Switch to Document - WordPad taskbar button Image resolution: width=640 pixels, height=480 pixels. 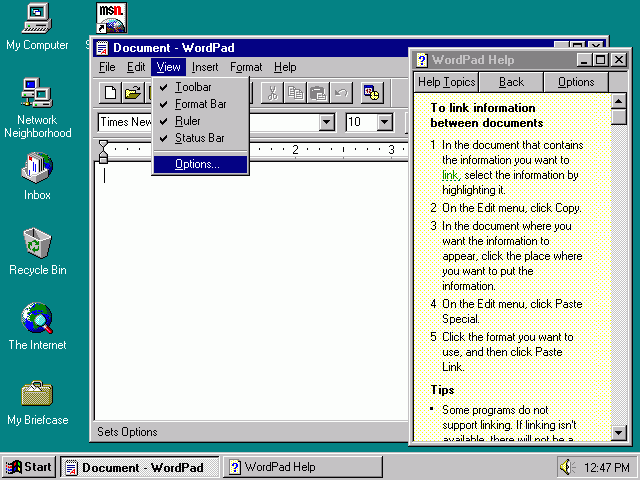click(140, 467)
